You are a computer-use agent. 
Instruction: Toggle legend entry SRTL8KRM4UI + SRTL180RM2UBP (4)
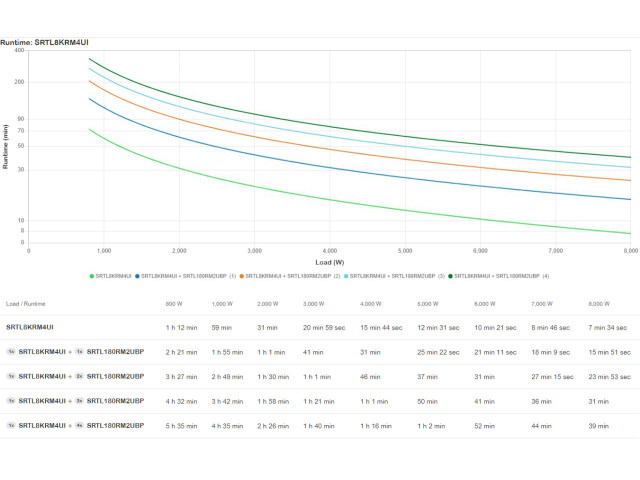point(499,276)
